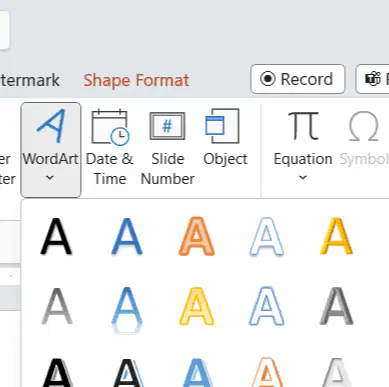Choose the white fill blue outline WordArt

coord(266,236)
